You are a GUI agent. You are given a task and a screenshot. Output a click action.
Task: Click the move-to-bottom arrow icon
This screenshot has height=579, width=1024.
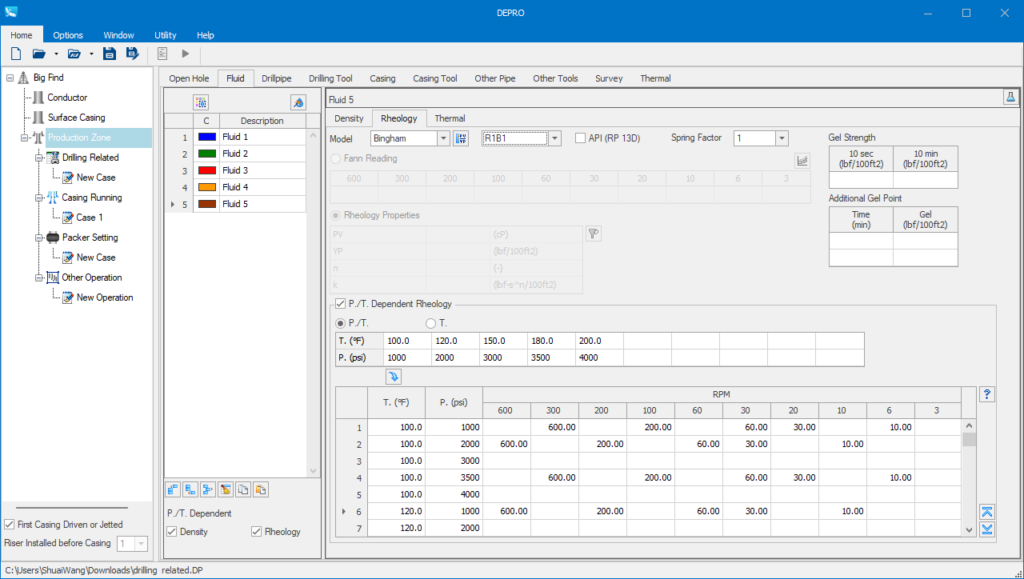(x=987, y=529)
